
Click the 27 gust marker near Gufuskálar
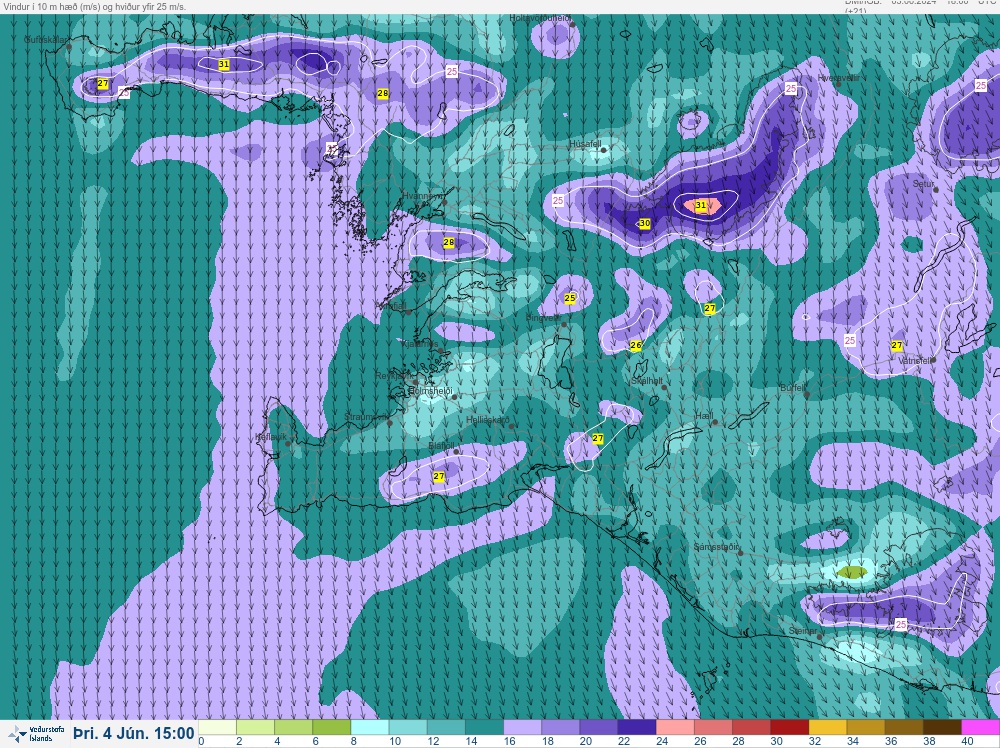[103, 84]
